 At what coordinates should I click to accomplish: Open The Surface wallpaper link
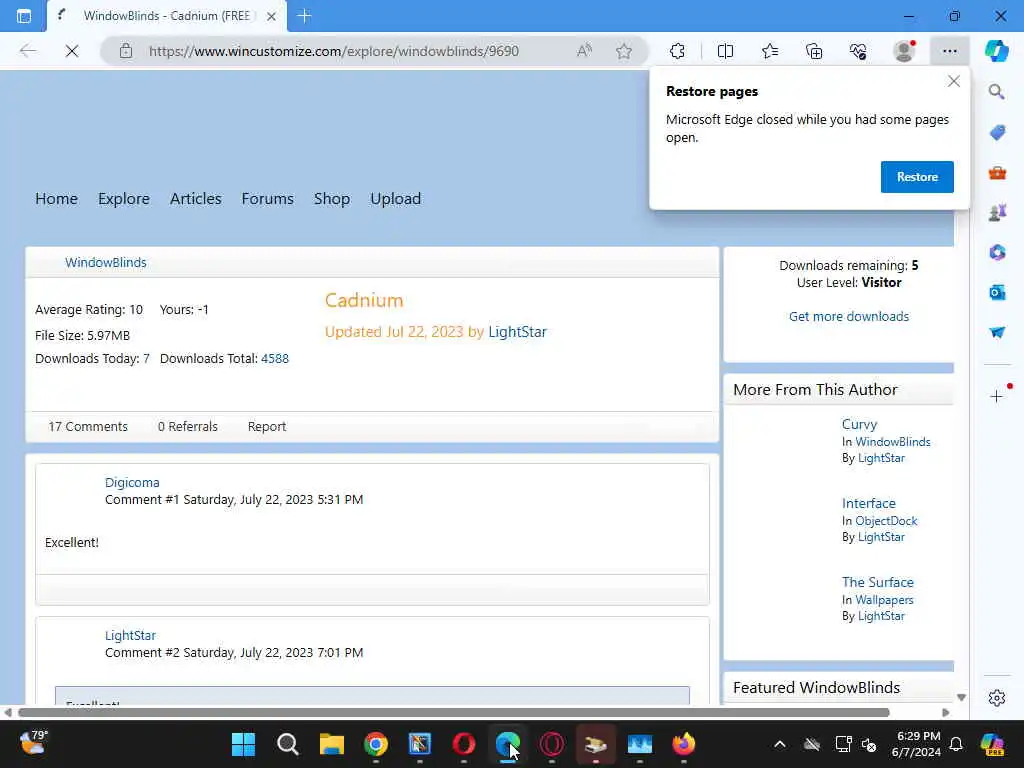tap(878, 583)
